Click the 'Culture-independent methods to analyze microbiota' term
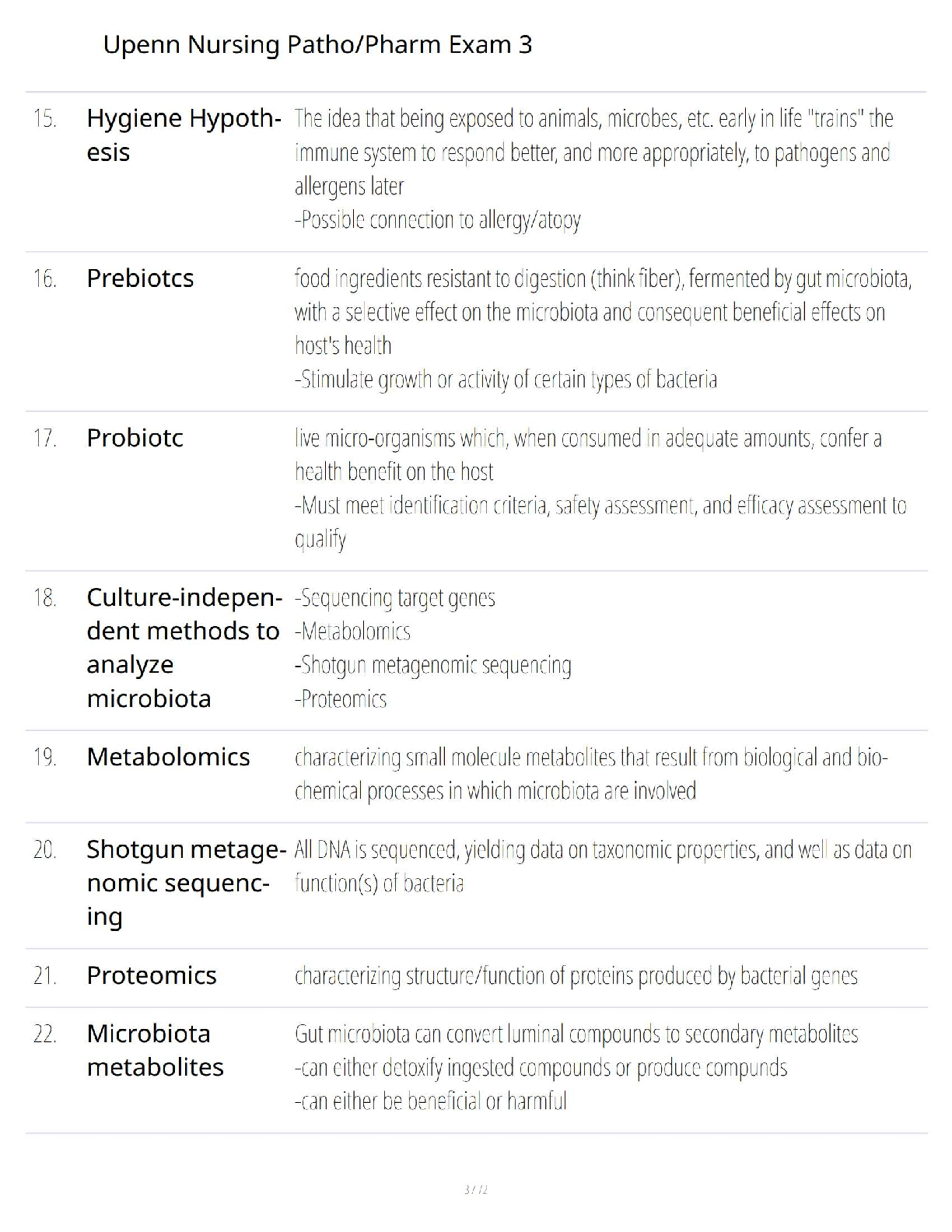The width and height of the screenshot is (952, 1232). (184, 648)
